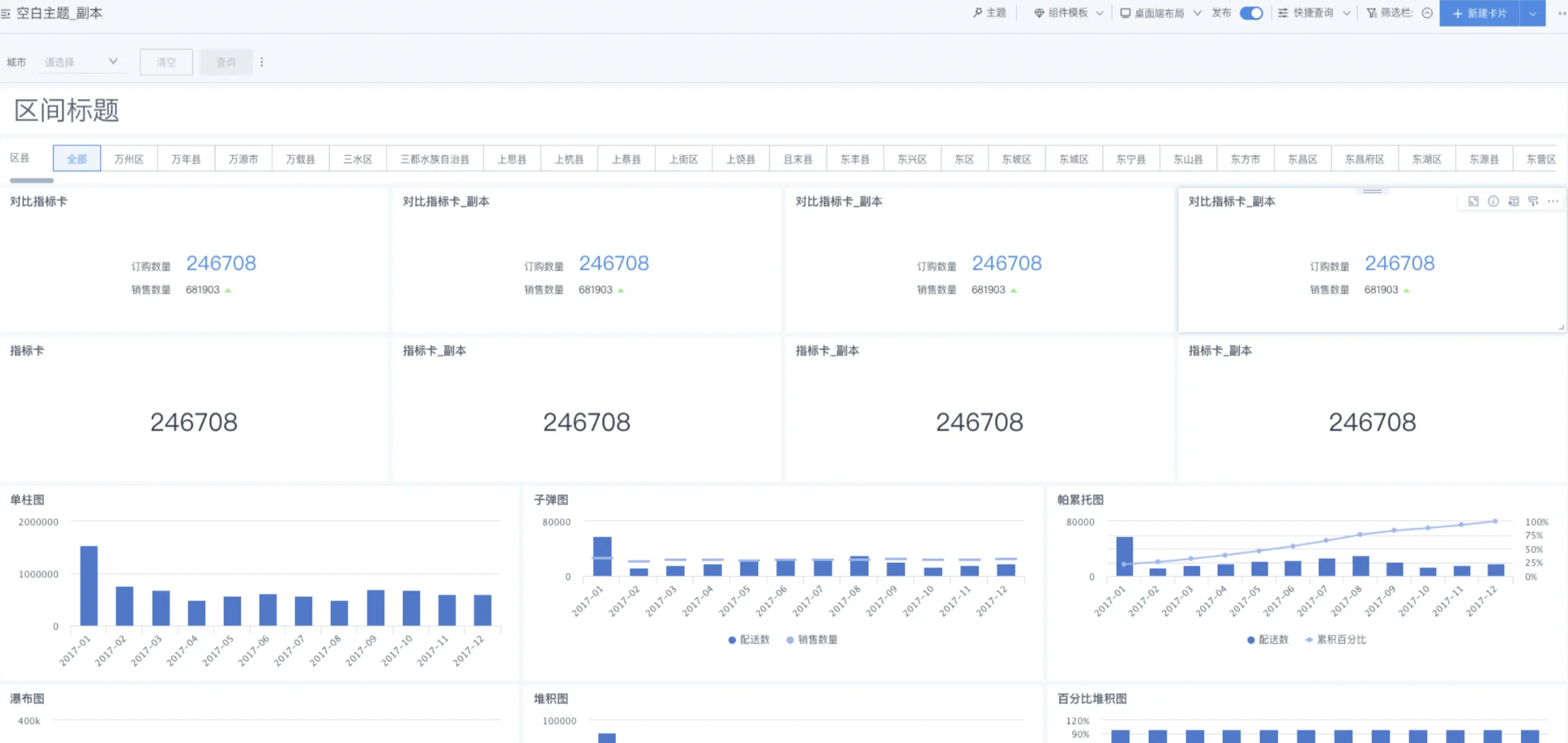Select the 上思县 tab
Screen dimensions: 1568x743
(x=512, y=159)
